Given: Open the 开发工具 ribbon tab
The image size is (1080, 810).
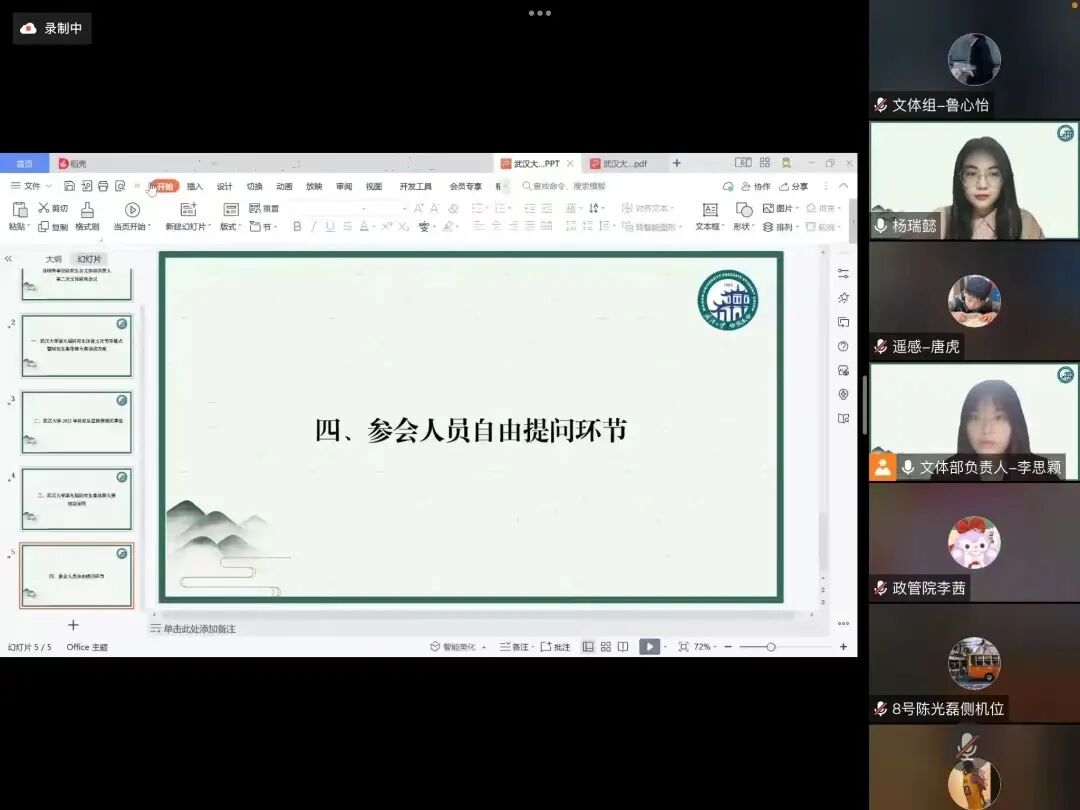Looking at the screenshot, I should tap(415, 186).
